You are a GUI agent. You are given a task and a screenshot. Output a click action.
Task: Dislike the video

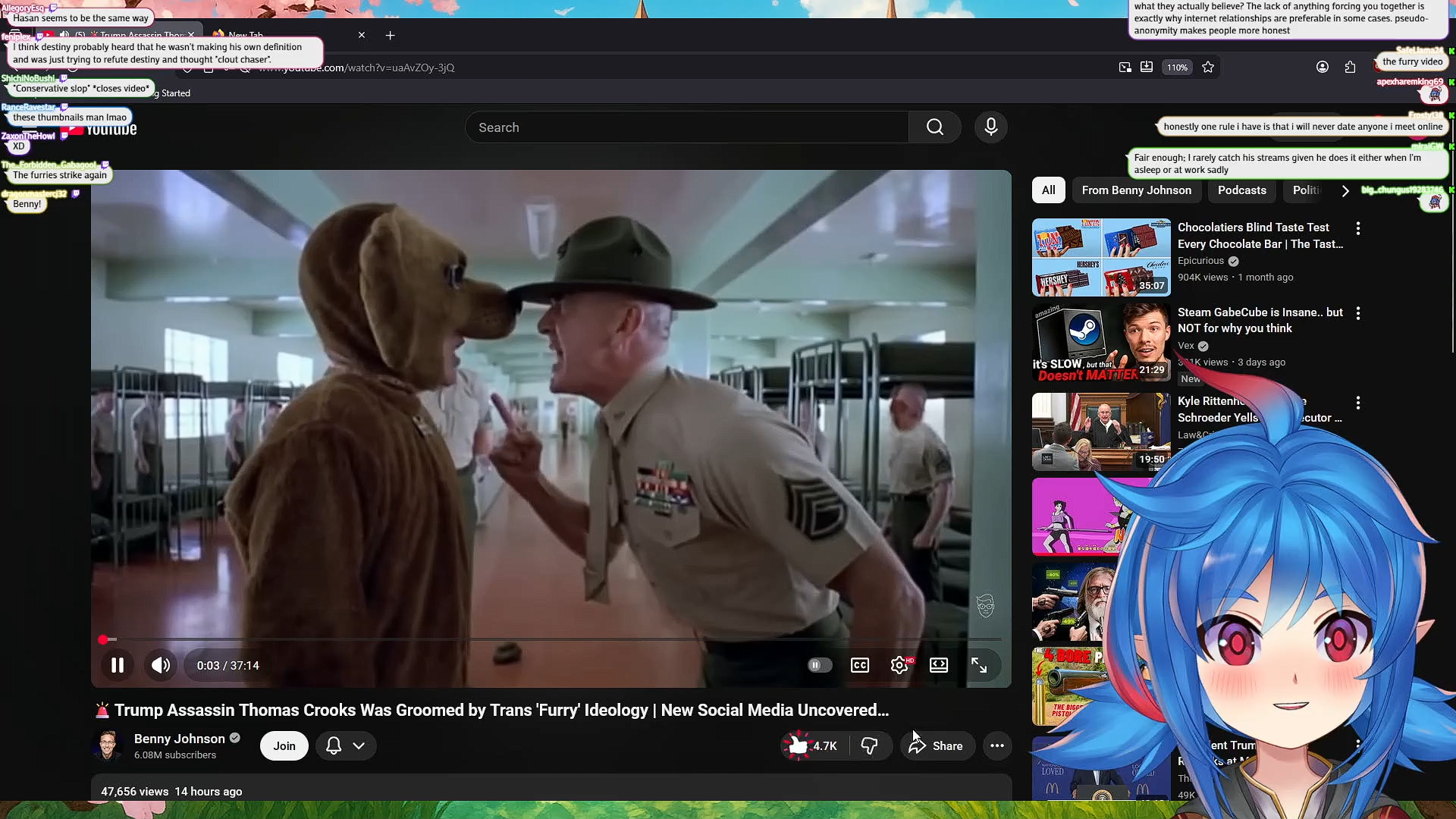pos(870,746)
